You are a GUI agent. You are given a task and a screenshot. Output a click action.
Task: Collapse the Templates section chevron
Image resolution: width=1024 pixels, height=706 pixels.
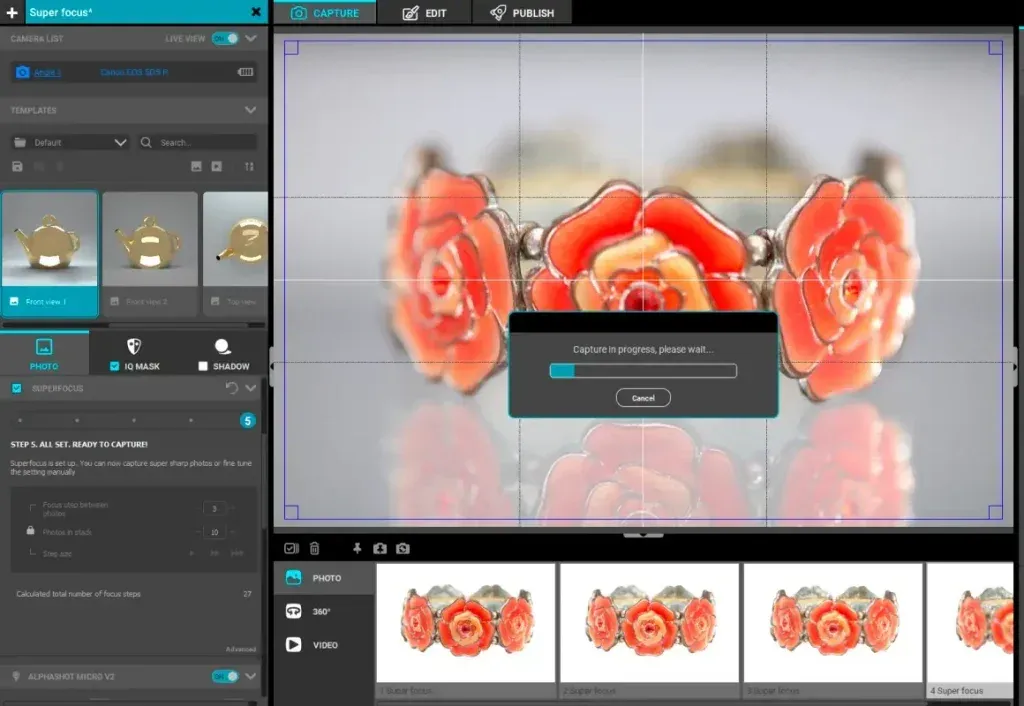tap(250, 110)
